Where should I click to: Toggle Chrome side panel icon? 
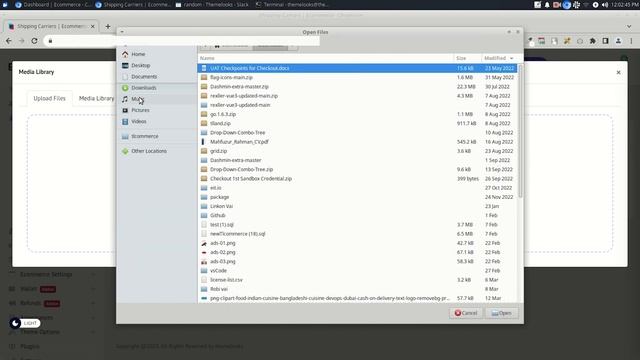click(605, 41)
